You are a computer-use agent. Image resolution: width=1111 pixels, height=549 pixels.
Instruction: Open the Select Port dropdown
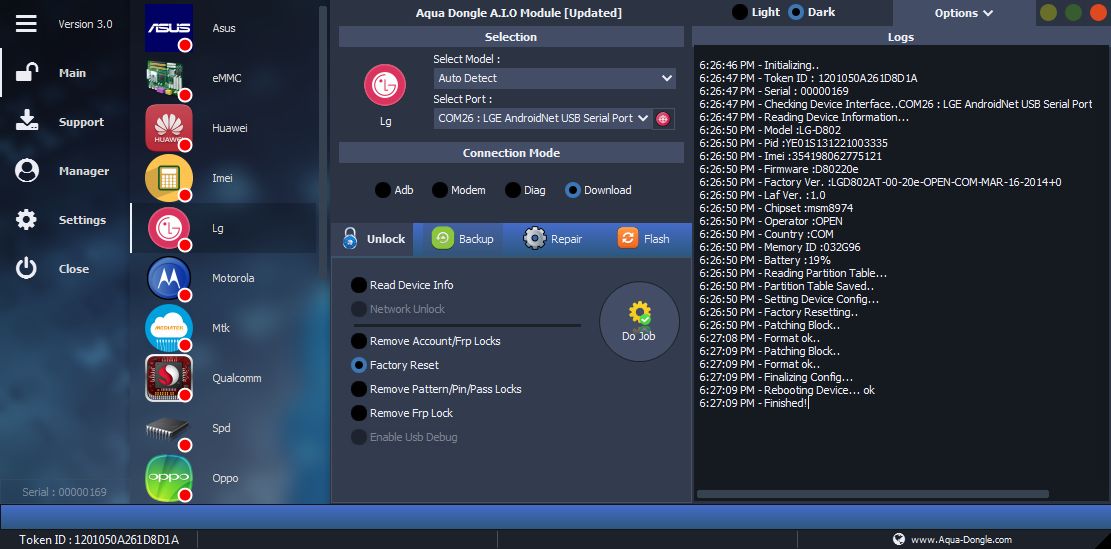click(543, 118)
